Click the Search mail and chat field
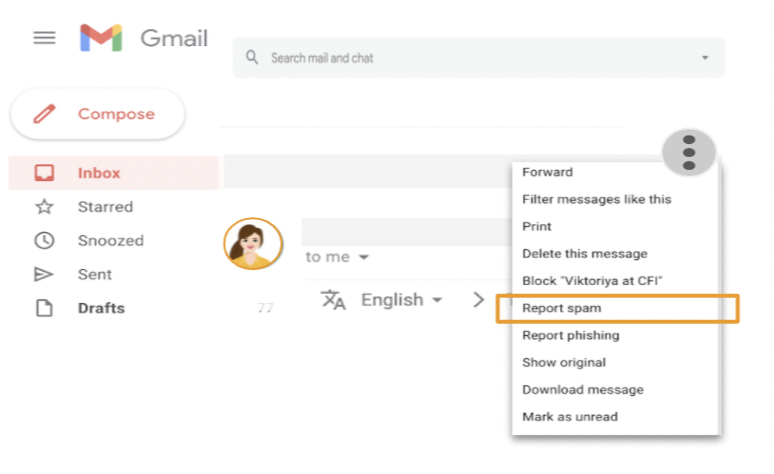Screen dimensions: 774x474 tap(478, 57)
